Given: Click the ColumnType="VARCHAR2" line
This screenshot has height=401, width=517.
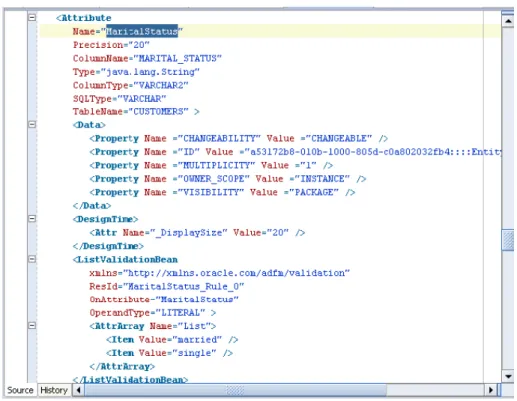Looking at the screenshot, I should pyautogui.click(x=131, y=85).
